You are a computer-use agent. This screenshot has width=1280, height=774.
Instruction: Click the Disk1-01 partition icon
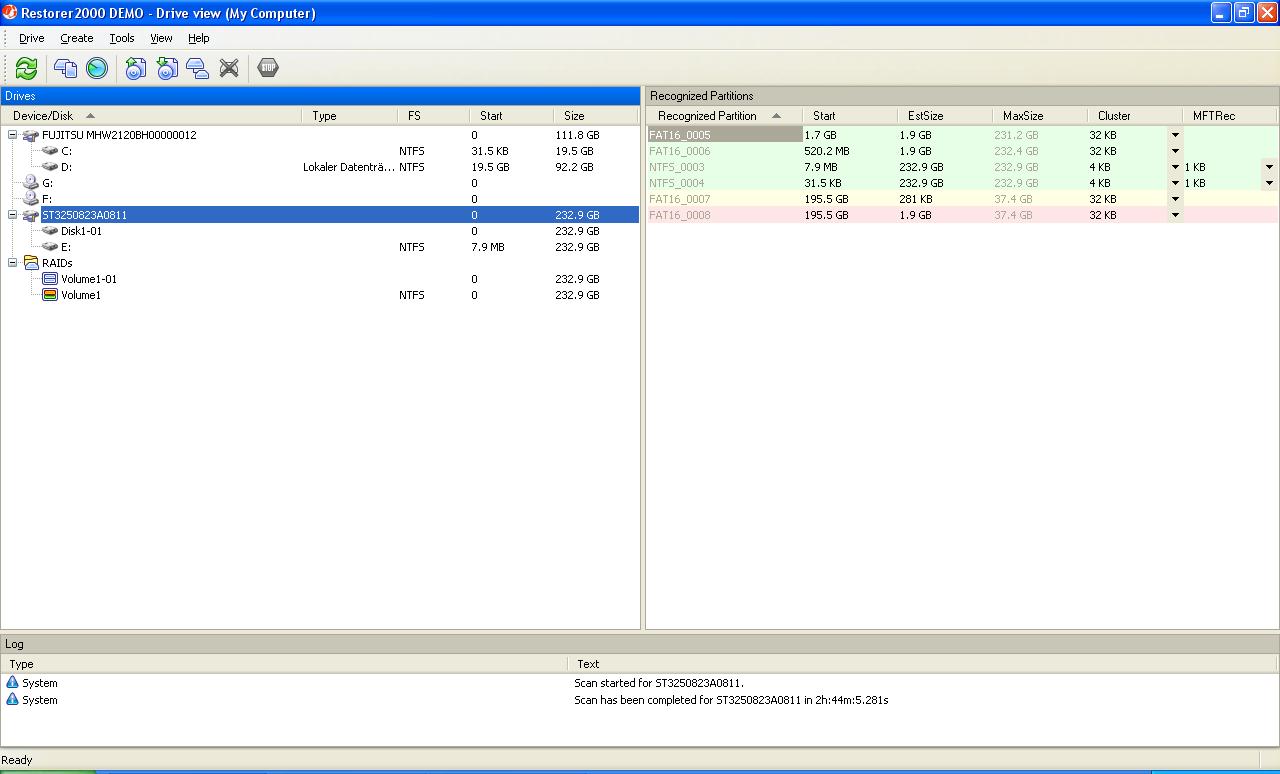tap(50, 231)
